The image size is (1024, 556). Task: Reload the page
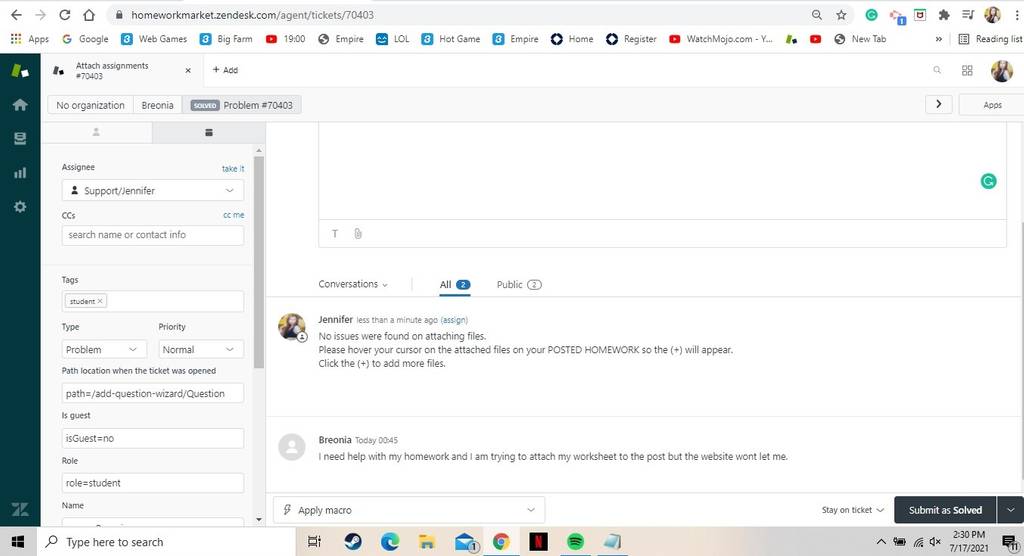[64, 14]
